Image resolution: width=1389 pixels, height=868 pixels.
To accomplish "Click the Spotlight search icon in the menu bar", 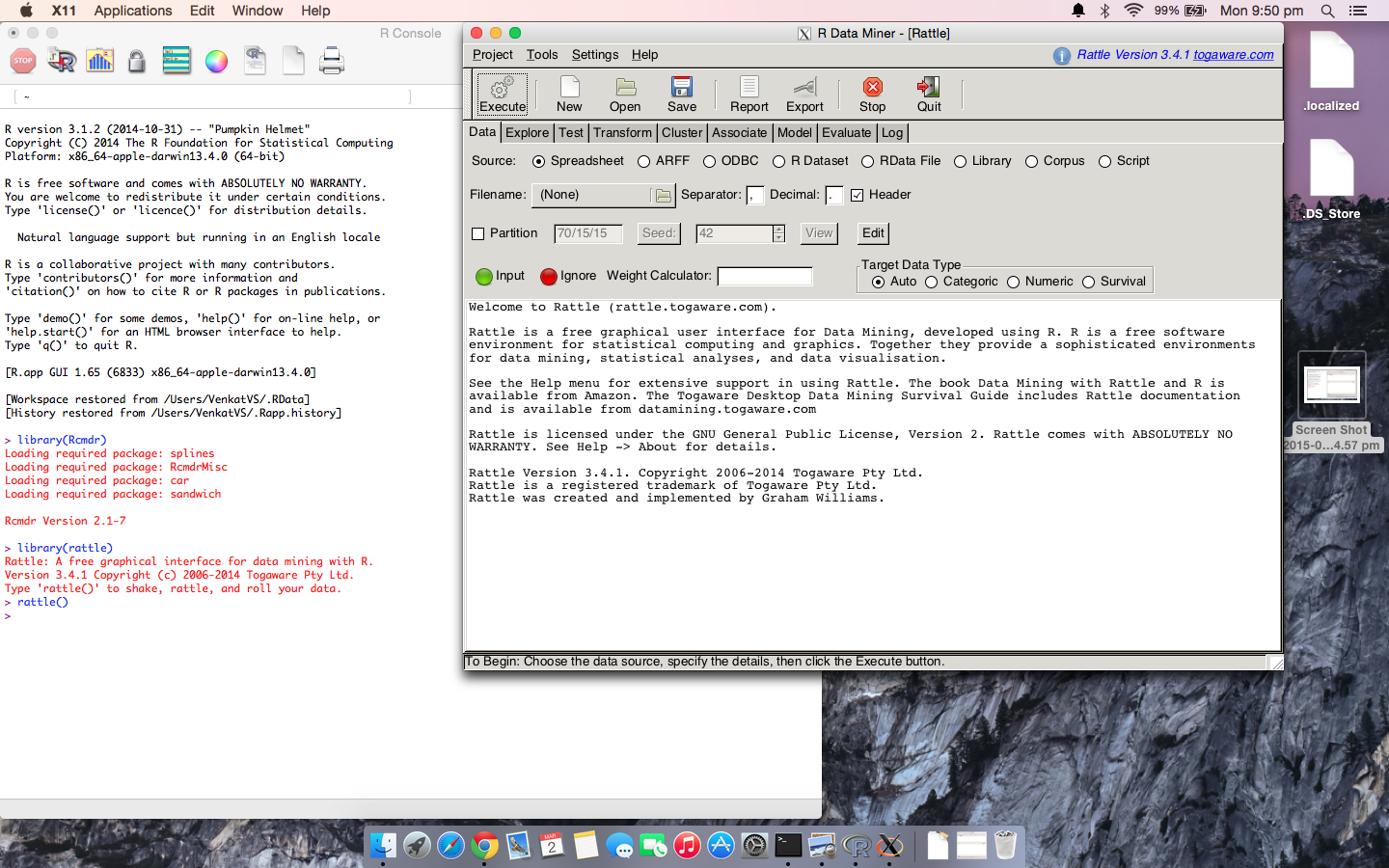I will pyautogui.click(x=1327, y=11).
